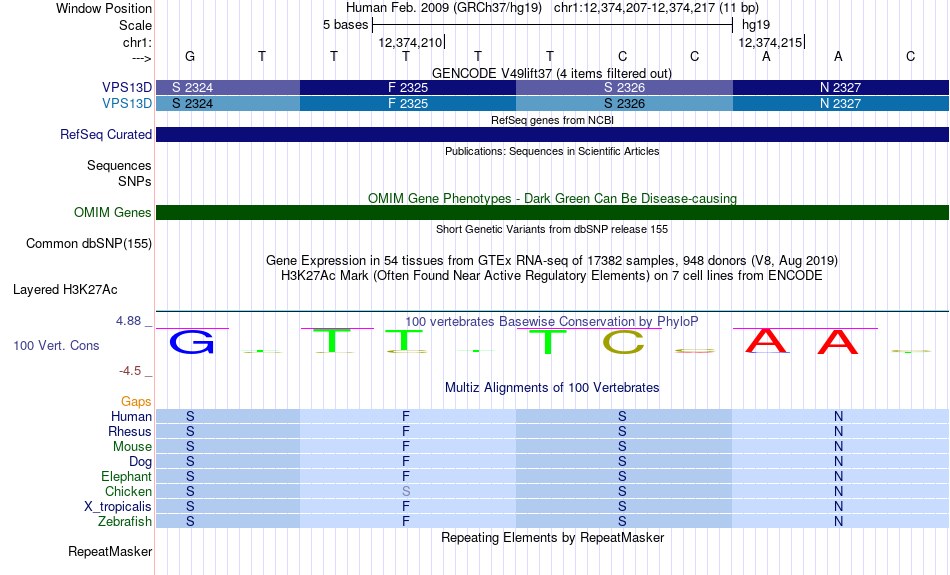Click the -4.5 conservation scale value
The image size is (950, 575).
click(x=130, y=371)
